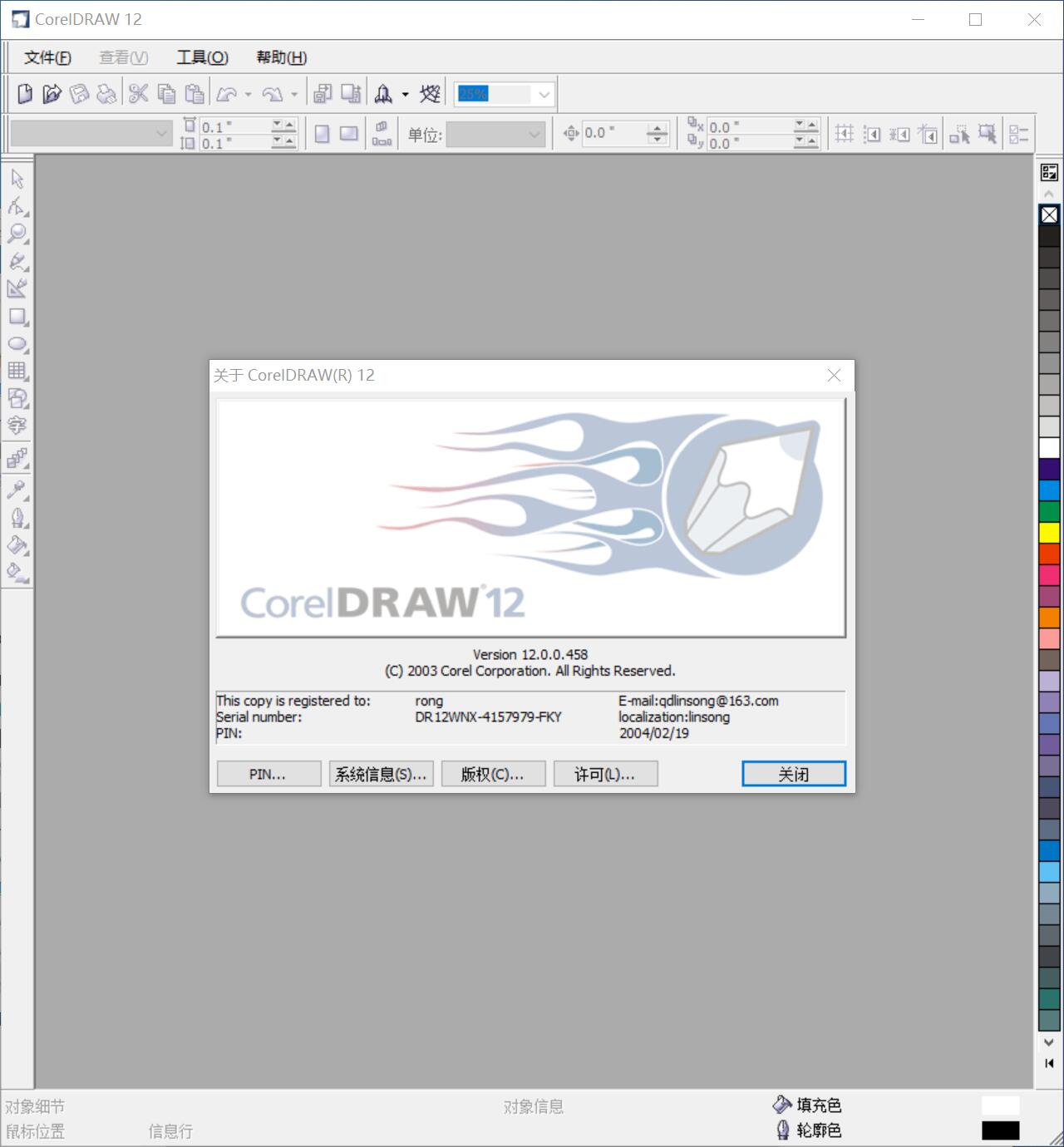Select the Eyedropper tool

click(x=17, y=489)
